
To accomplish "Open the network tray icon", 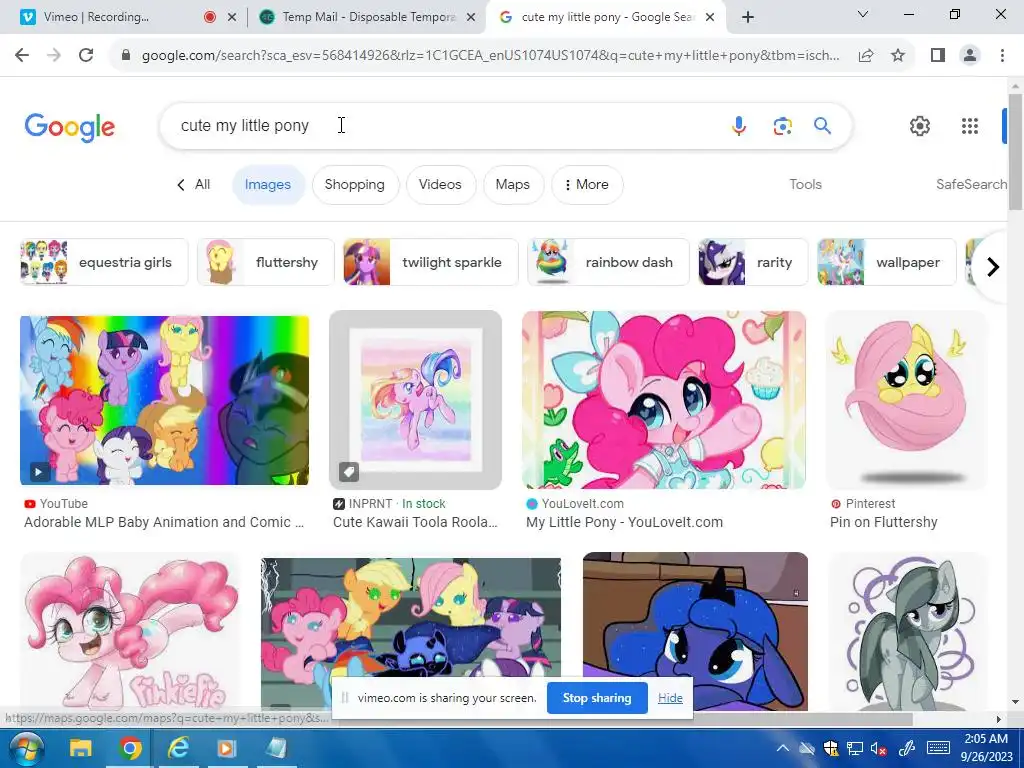I will click(x=854, y=749).
